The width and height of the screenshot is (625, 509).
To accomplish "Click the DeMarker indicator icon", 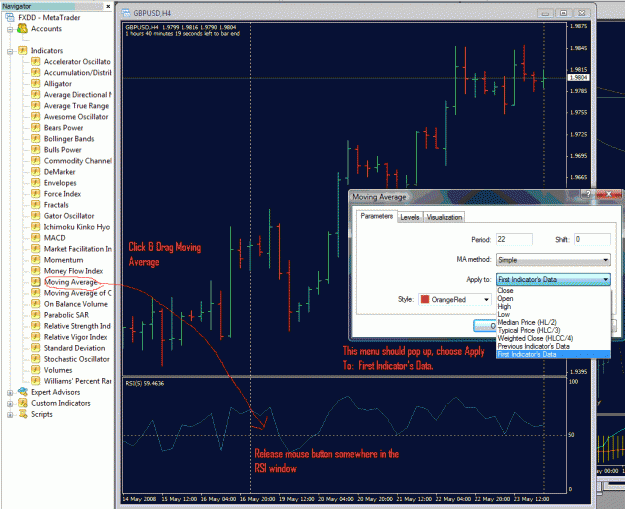I will (35, 172).
